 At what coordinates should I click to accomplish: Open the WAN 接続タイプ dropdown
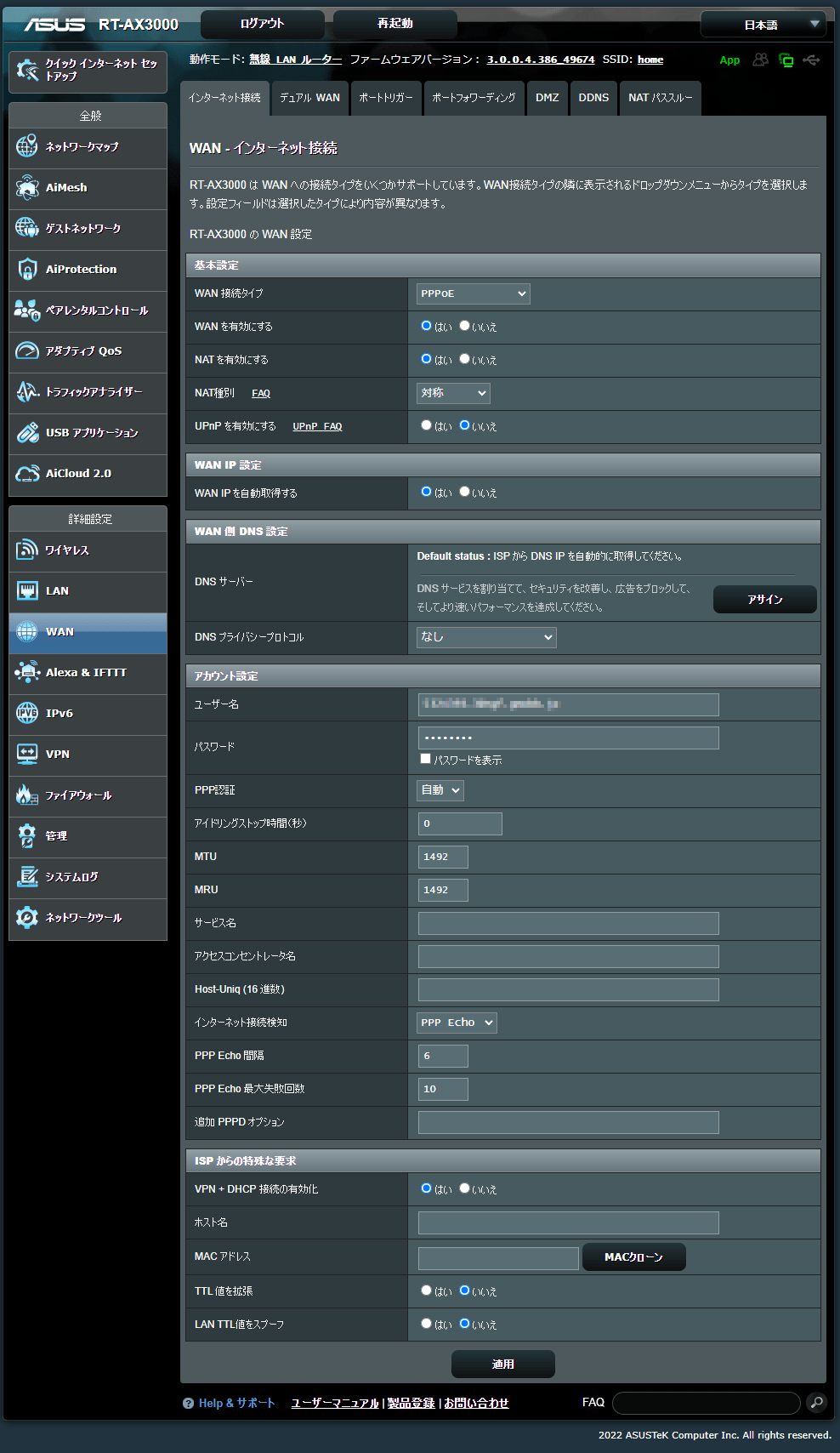coord(474,293)
